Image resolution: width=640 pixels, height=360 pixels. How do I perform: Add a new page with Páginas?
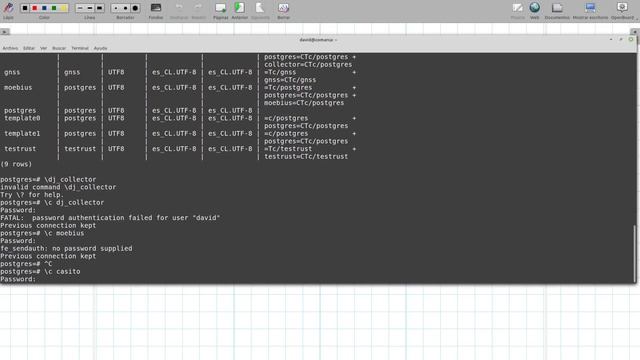click(220, 10)
